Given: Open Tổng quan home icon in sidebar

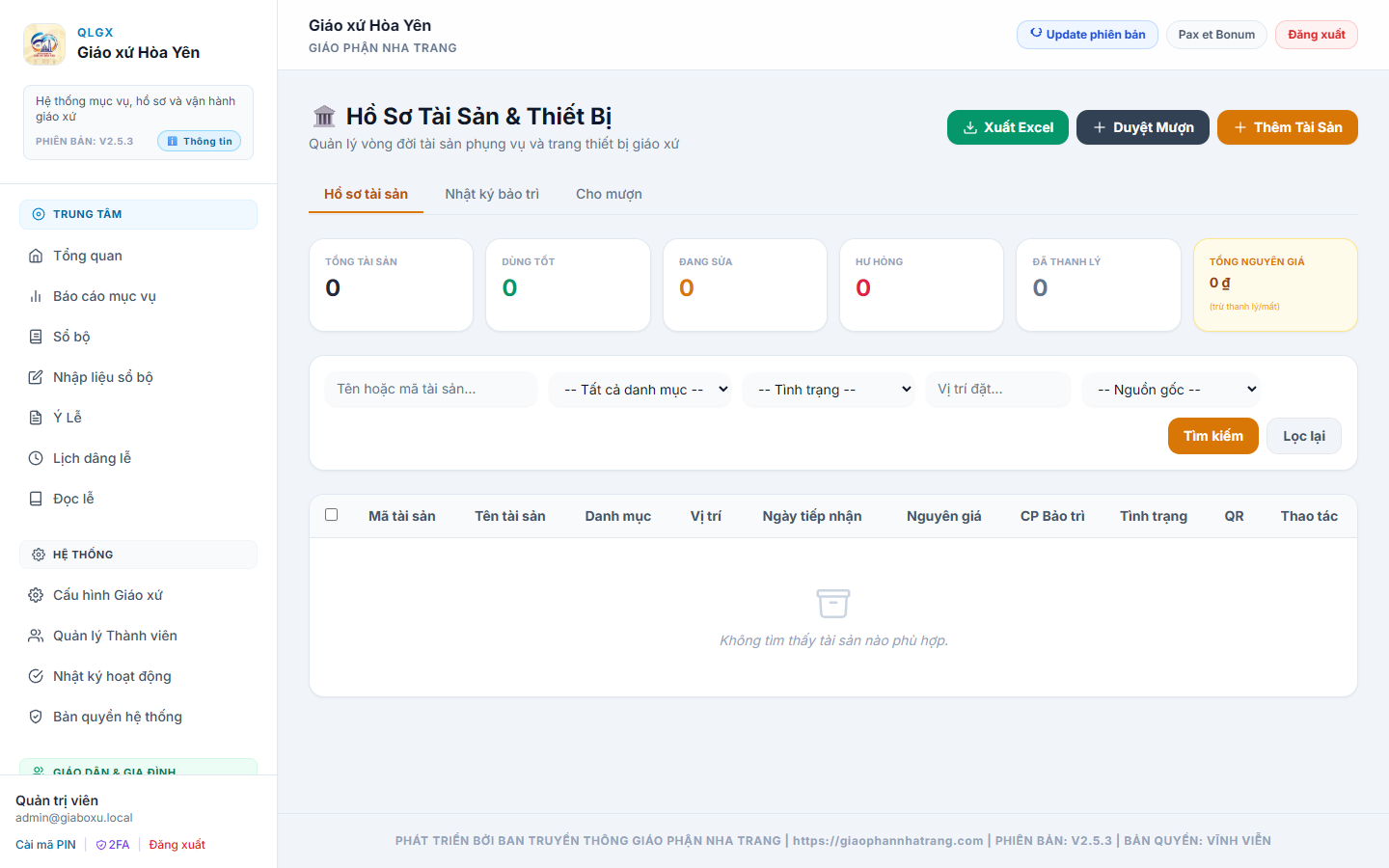Looking at the screenshot, I should click(36, 256).
